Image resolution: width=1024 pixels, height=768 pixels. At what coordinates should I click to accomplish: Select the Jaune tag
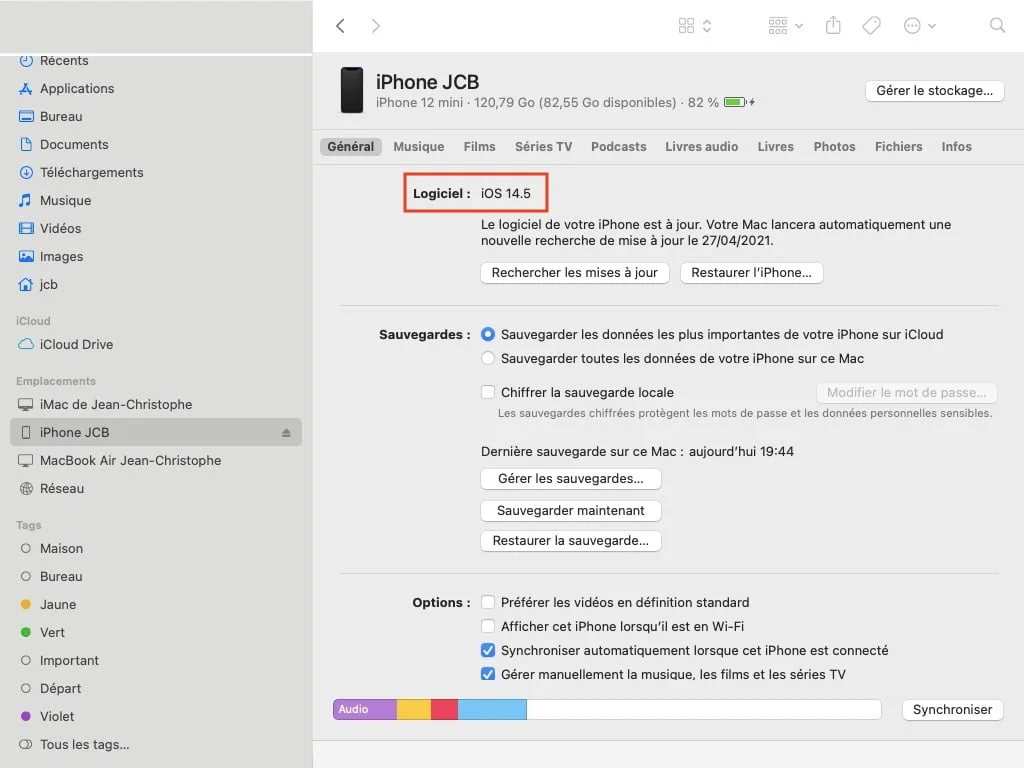pos(157,605)
